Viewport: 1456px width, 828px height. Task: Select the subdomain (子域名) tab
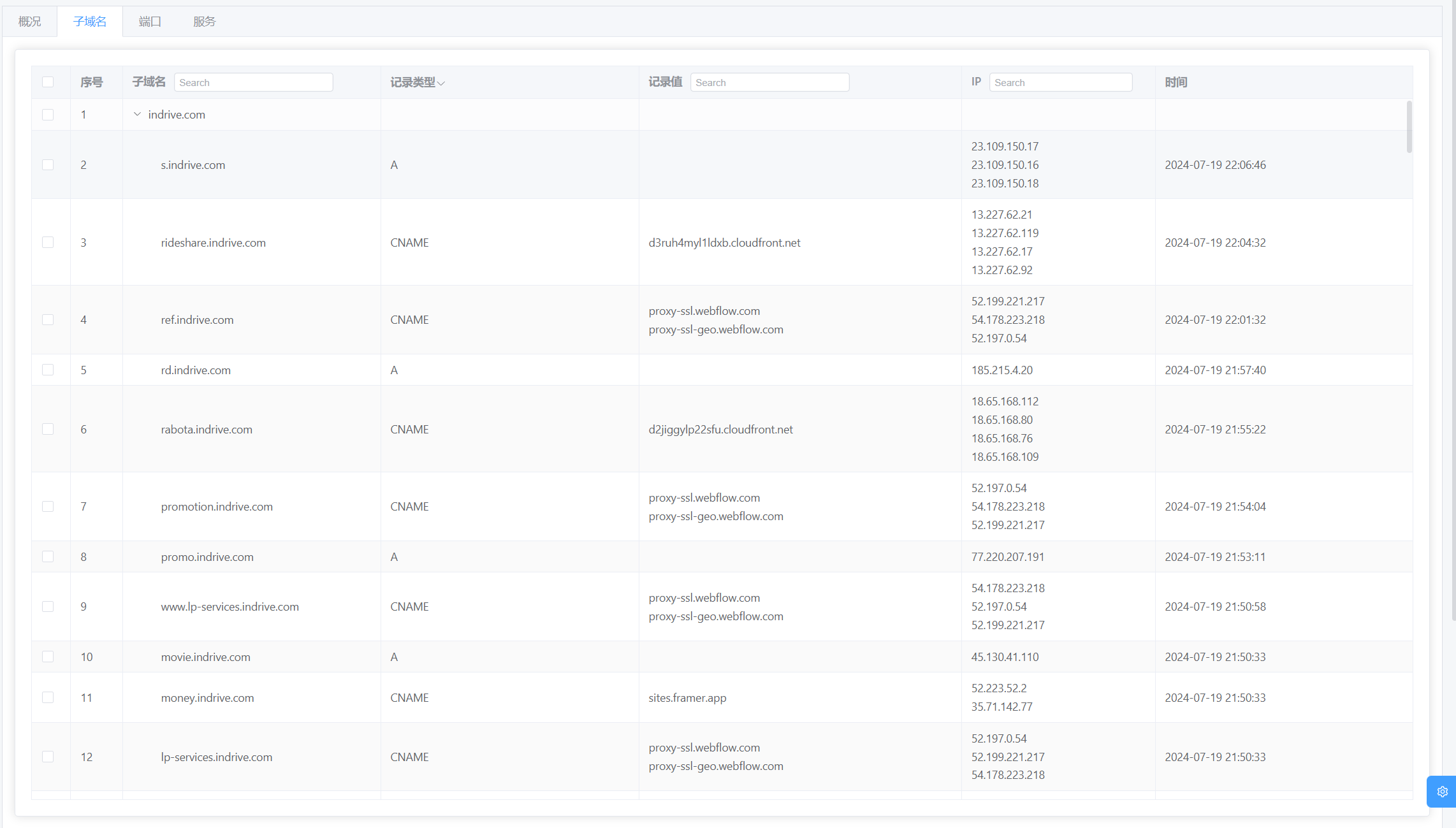(x=90, y=22)
